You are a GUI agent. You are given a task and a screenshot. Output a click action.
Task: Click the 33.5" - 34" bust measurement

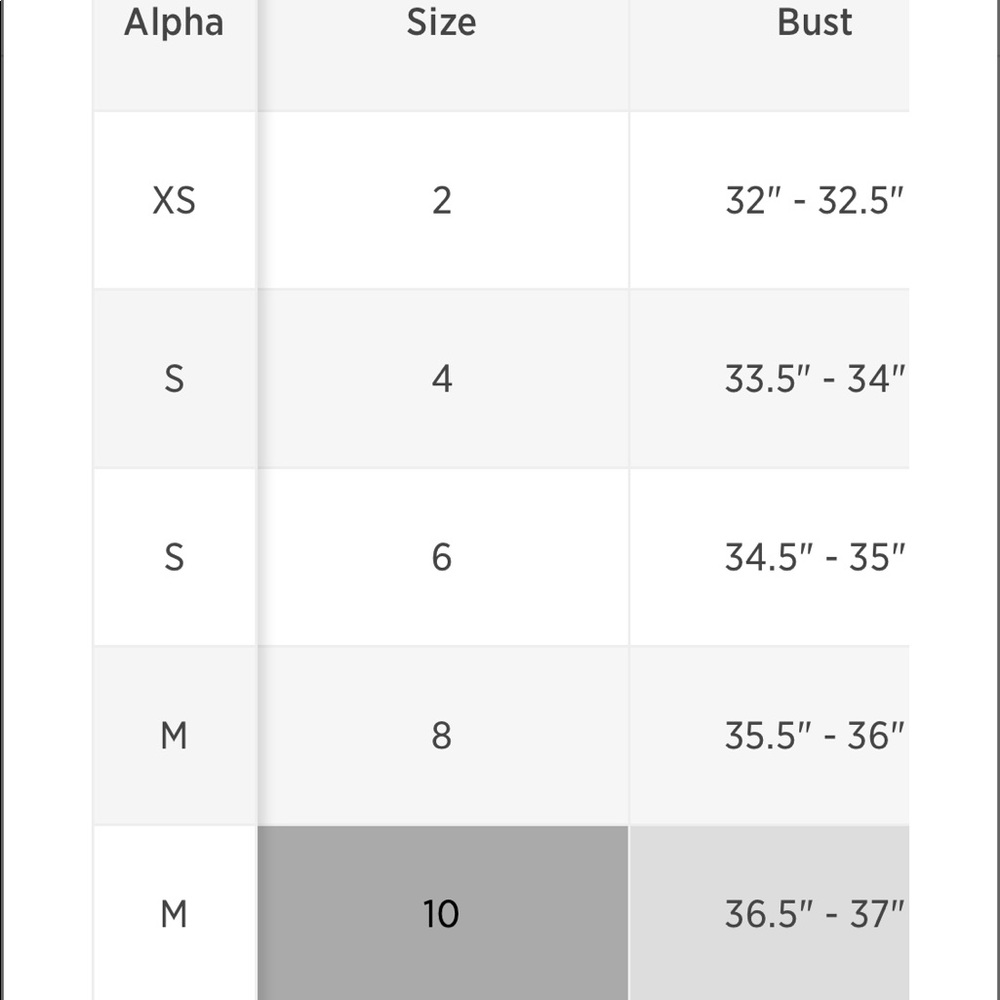(x=814, y=379)
